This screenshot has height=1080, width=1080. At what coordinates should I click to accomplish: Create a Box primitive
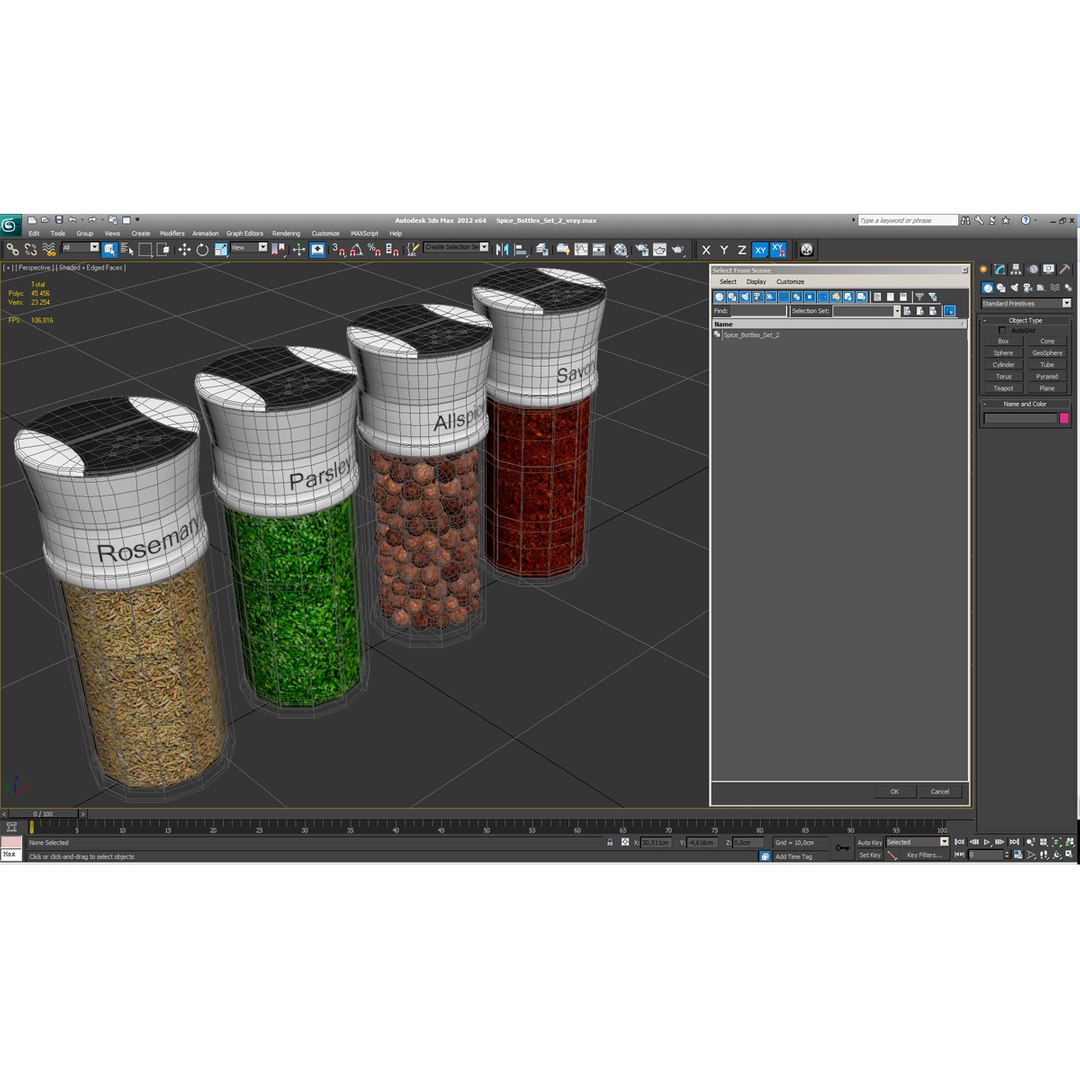[1003, 341]
